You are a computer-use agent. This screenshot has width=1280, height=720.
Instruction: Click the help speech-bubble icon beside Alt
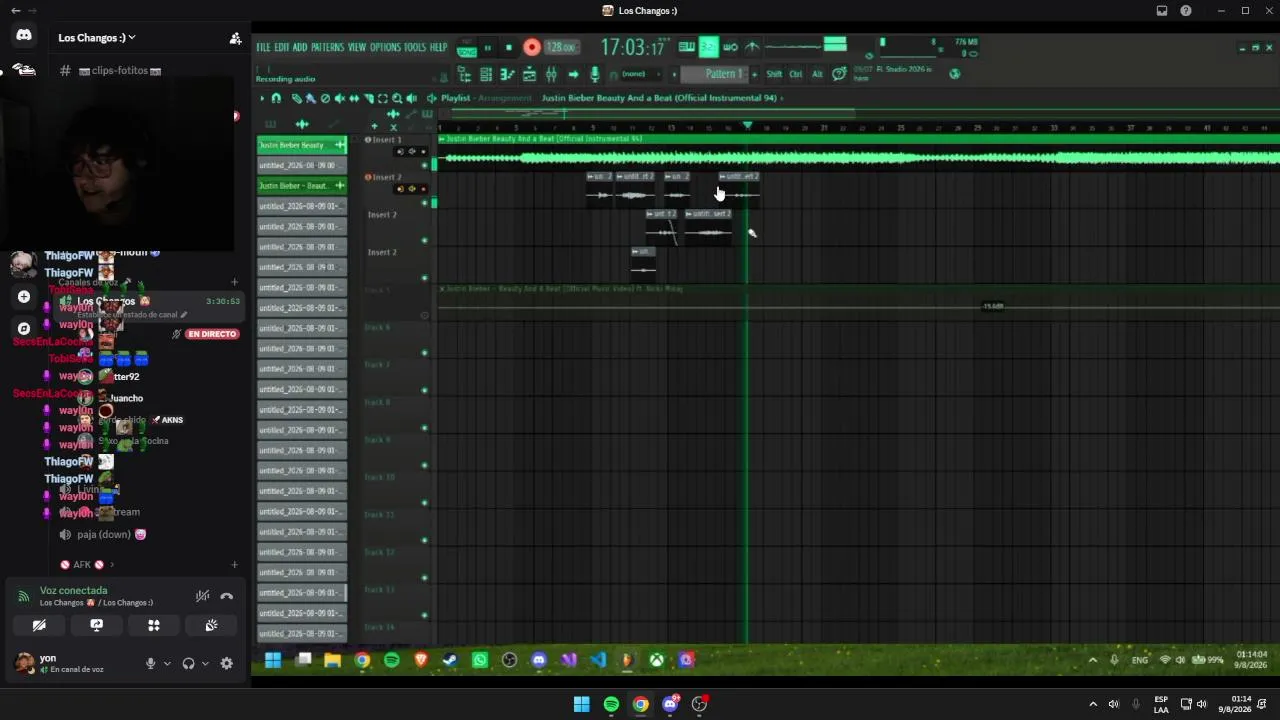[x=839, y=74]
